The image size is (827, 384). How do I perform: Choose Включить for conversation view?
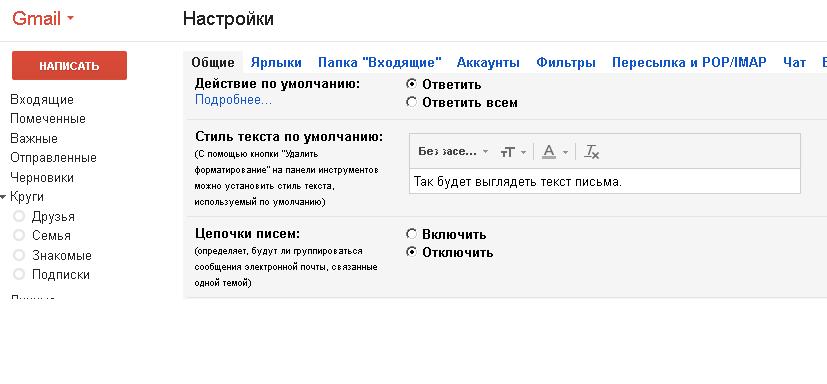click(x=411, y=234)
